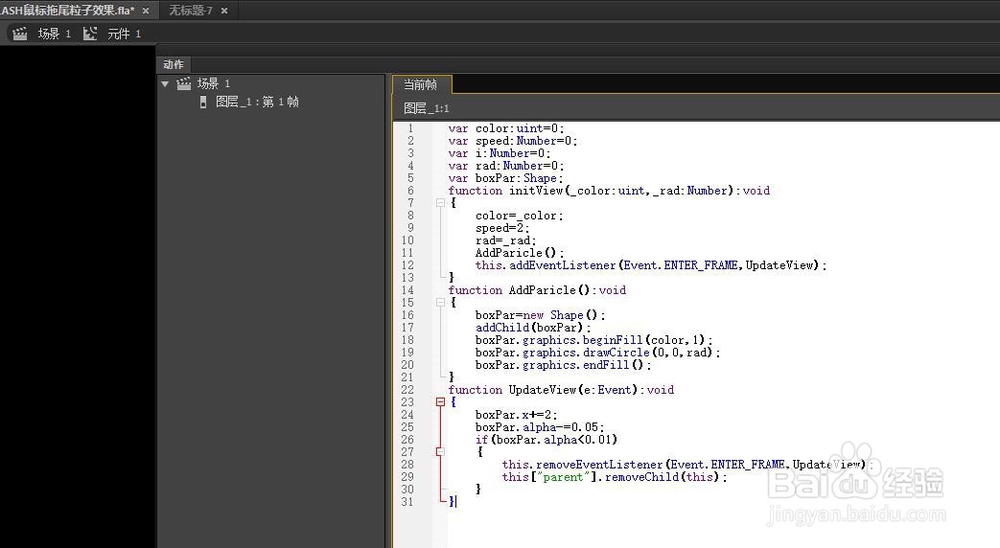The width and height of the screenshot is (1000, 548).
Task: Click the 'var boxPar:Shape;' code line
Action: (506, 178)
